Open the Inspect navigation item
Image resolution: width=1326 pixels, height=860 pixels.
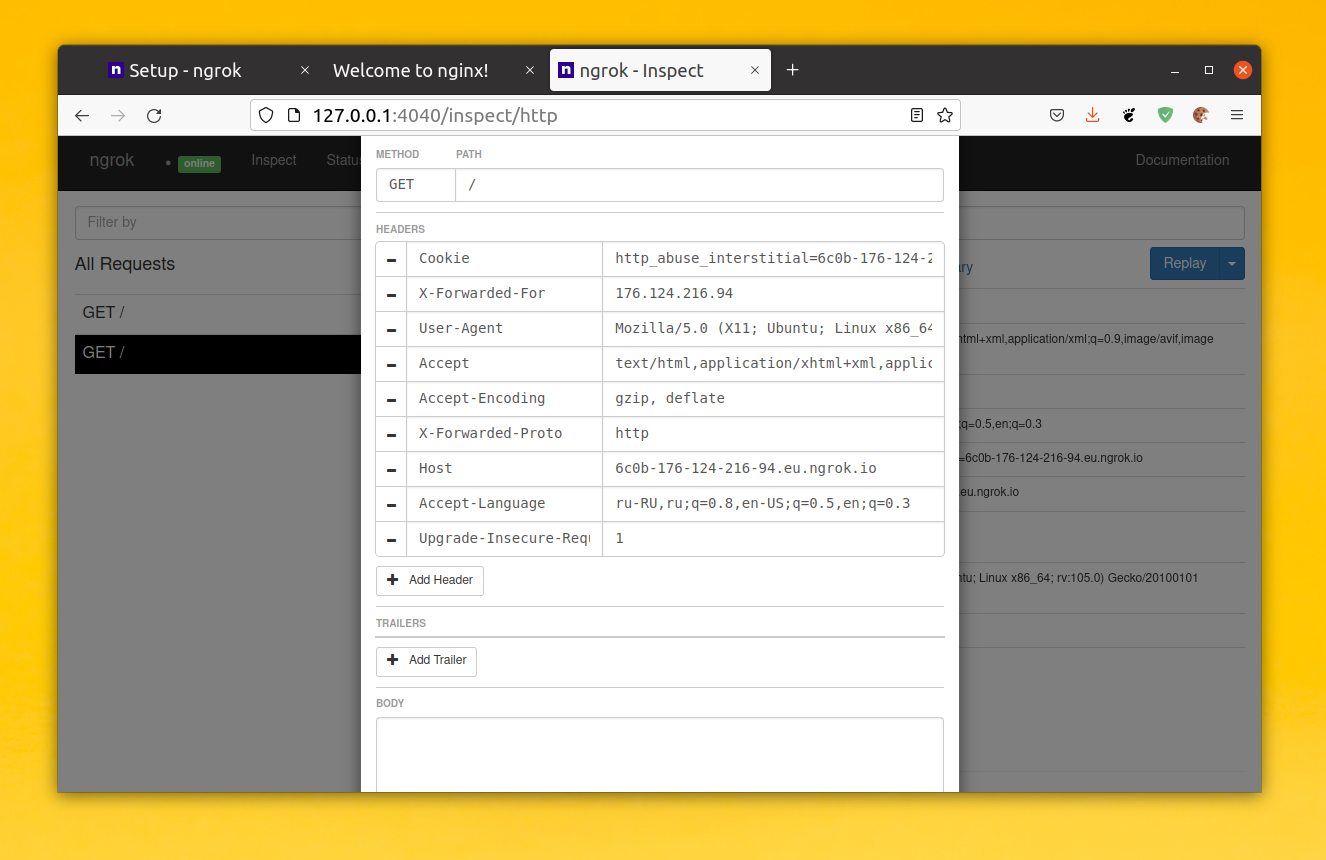point(273,160)
